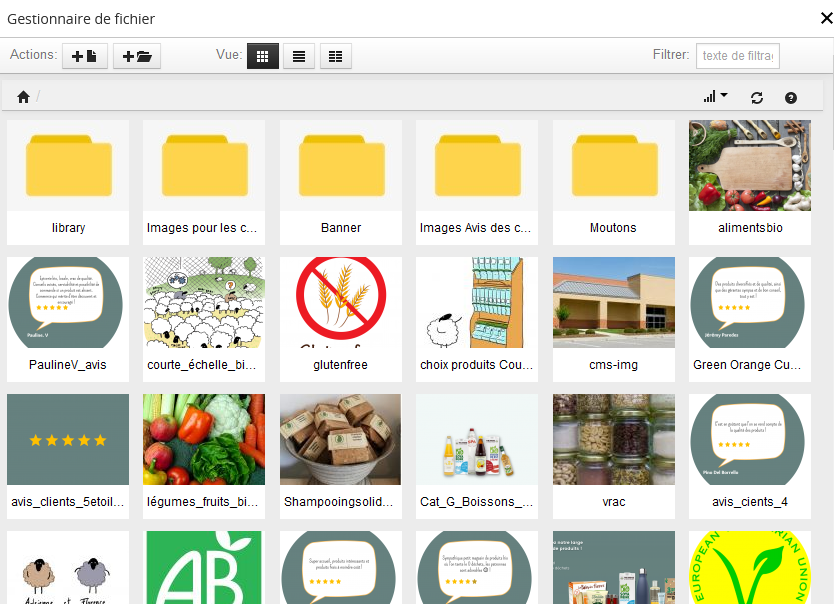The image size is (834, 604).
Task: Click the 'PaulineV_avis' file name label
Action: pos(68,365)
